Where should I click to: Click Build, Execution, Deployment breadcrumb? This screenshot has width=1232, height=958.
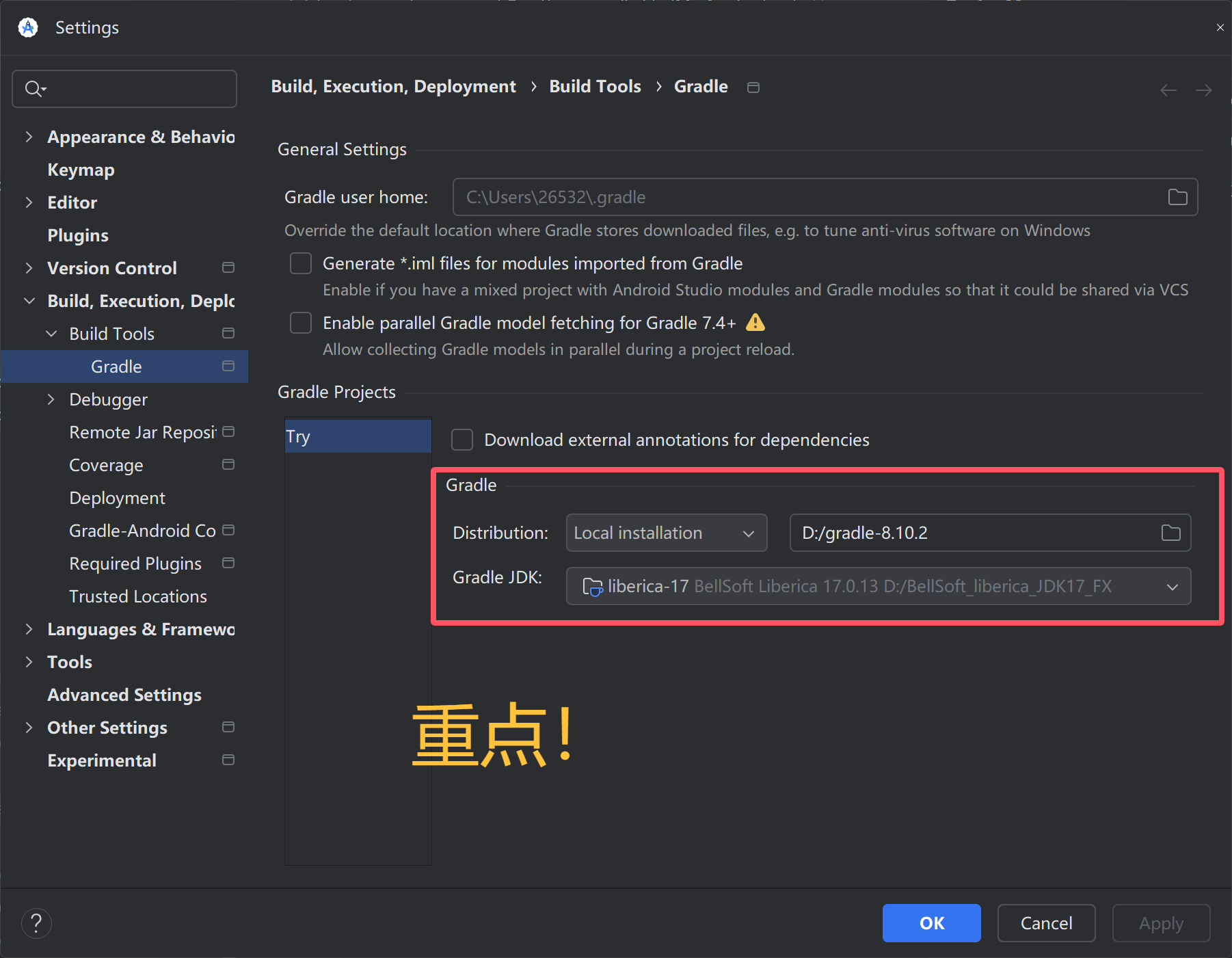pyautogui.click(x=393, y=86)
